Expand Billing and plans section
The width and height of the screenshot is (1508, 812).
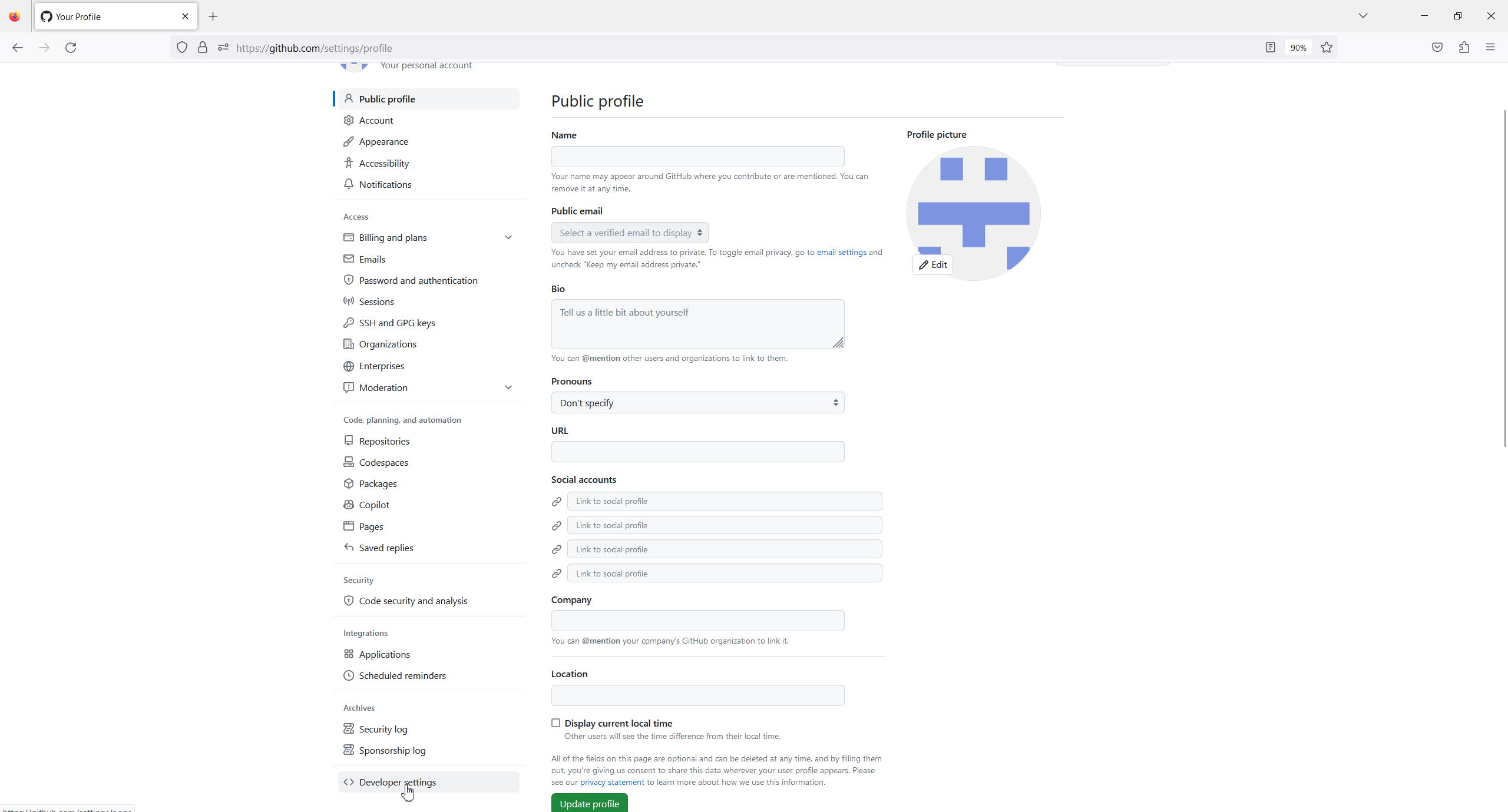point(508,237)
